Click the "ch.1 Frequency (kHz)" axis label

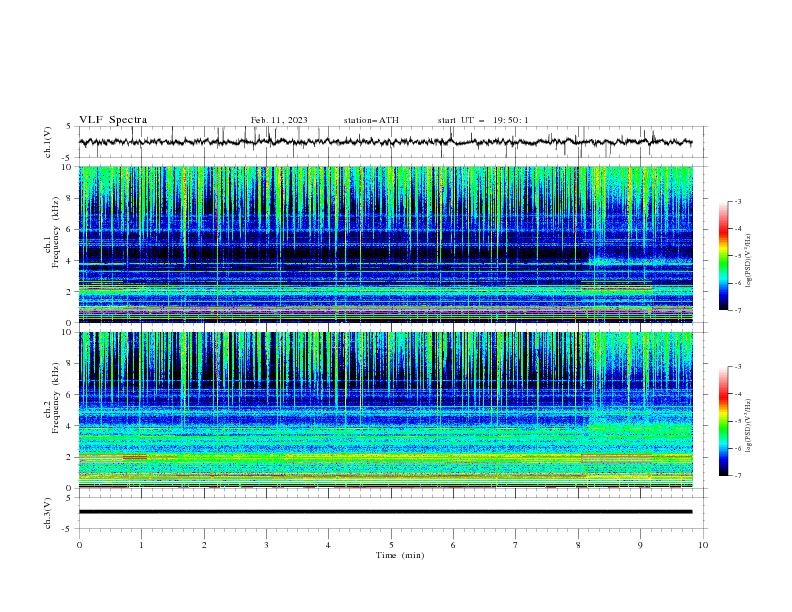(x=52, y=232)
